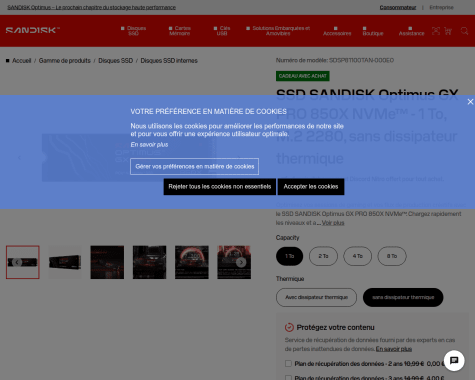475x380 pixels.
Task: Open Cartes Mémoire menu
Action: (180, 31)
